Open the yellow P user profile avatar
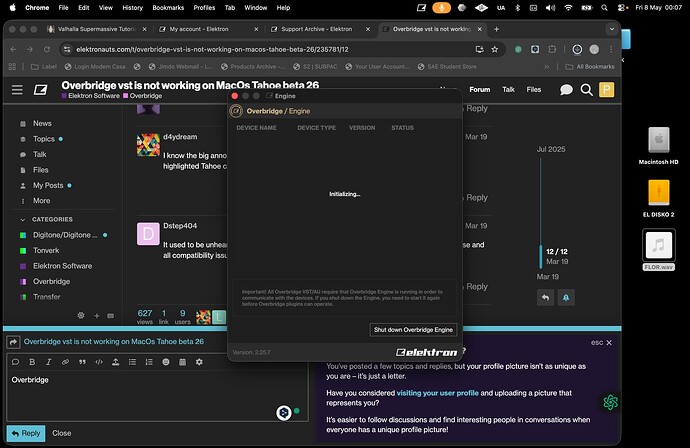Screen dimensions: 690x448 [x=606, y=90]
